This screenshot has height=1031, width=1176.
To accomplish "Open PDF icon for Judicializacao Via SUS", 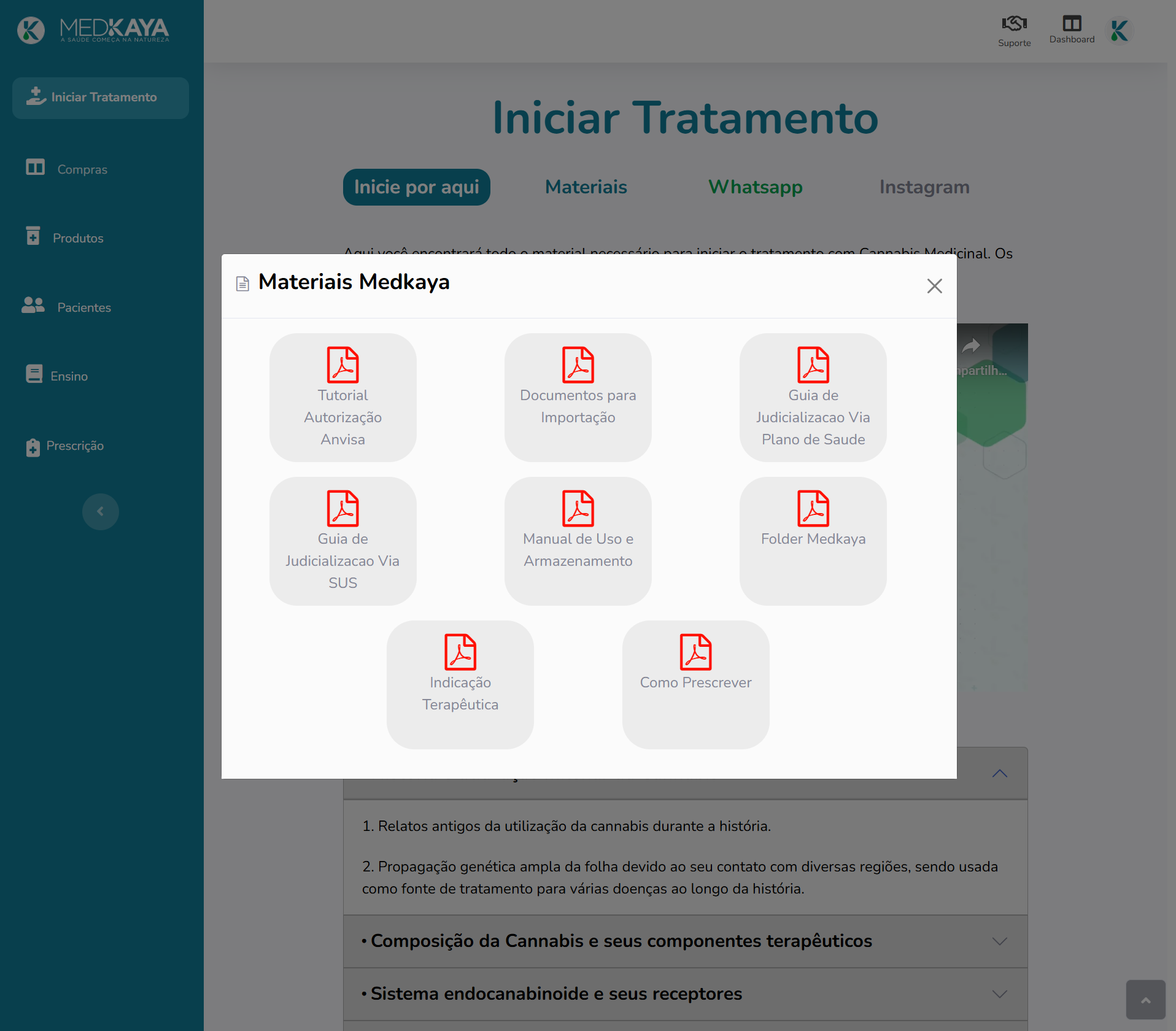I will coord(342,509).
